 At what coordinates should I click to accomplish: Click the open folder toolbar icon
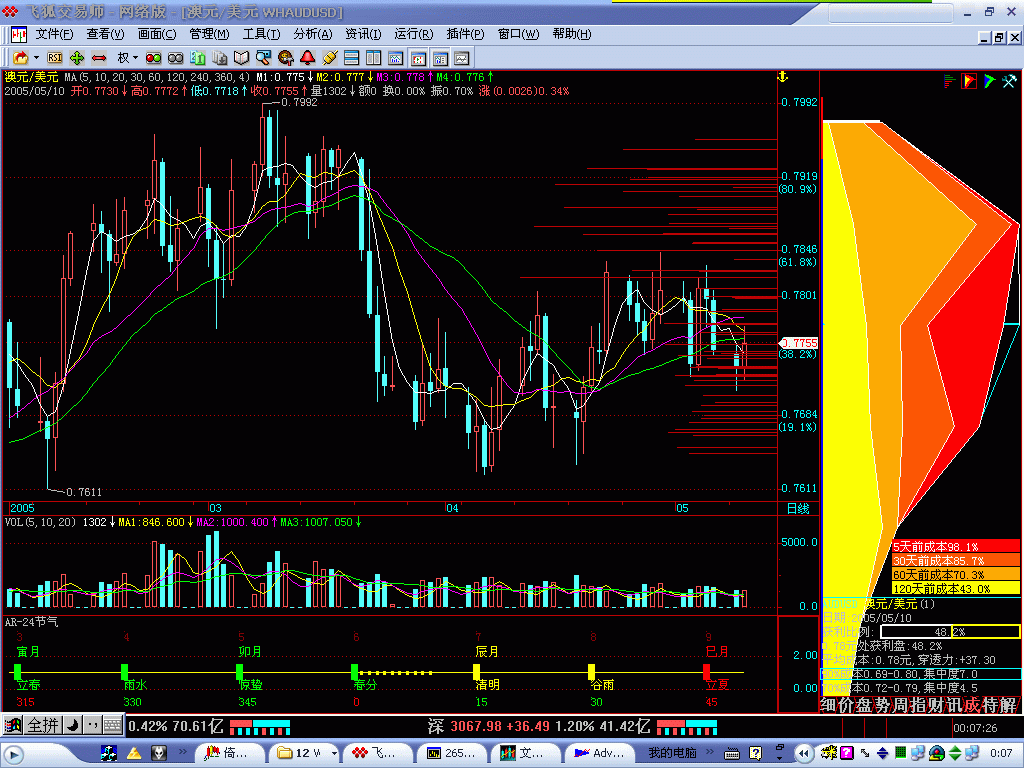point(21,58)
